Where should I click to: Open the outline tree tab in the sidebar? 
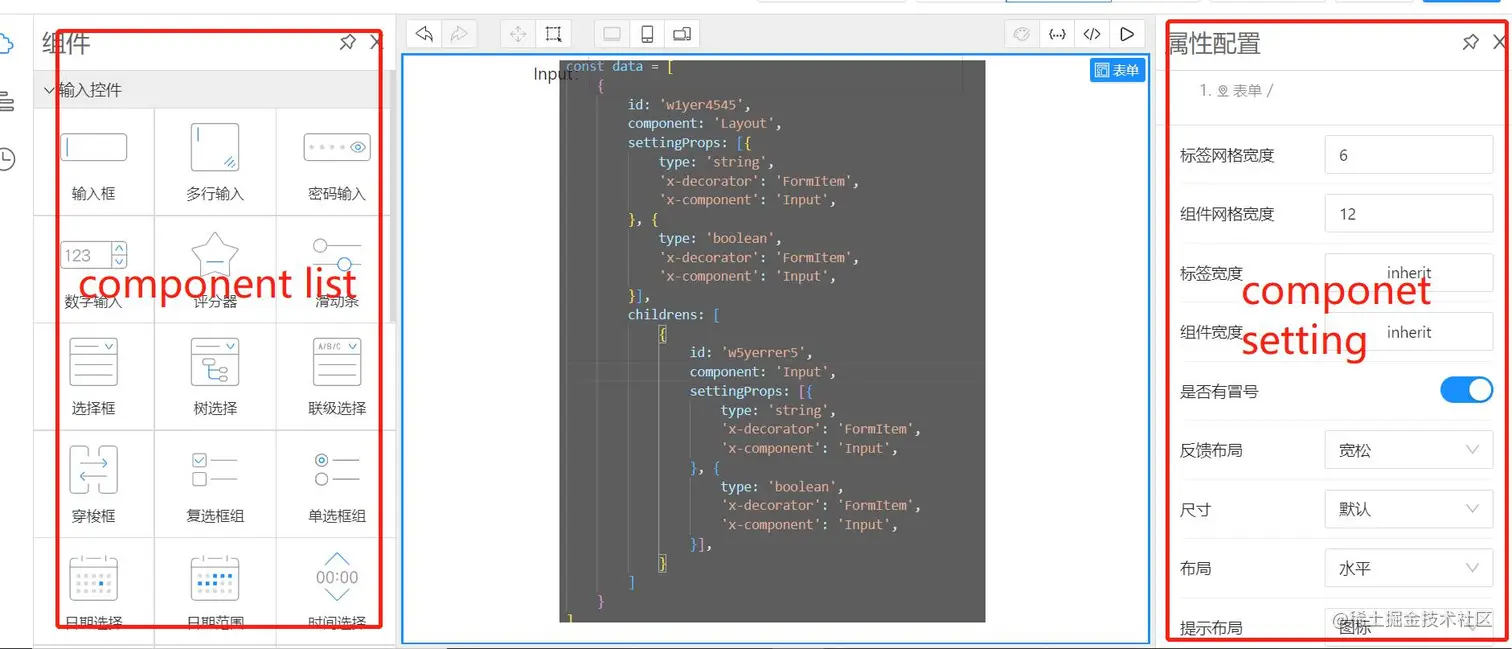tap(6, 100)
